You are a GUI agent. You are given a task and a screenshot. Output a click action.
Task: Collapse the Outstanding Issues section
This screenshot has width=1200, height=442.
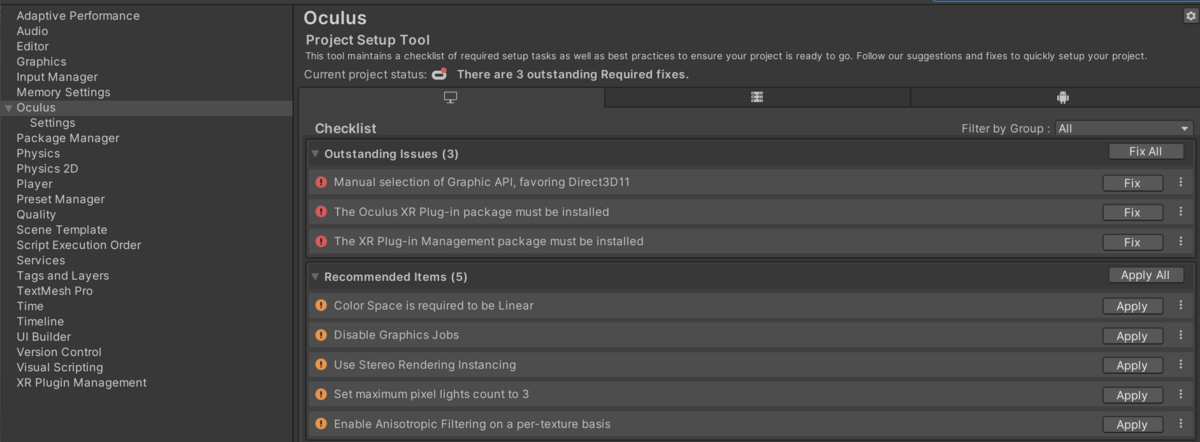(315, 154)
